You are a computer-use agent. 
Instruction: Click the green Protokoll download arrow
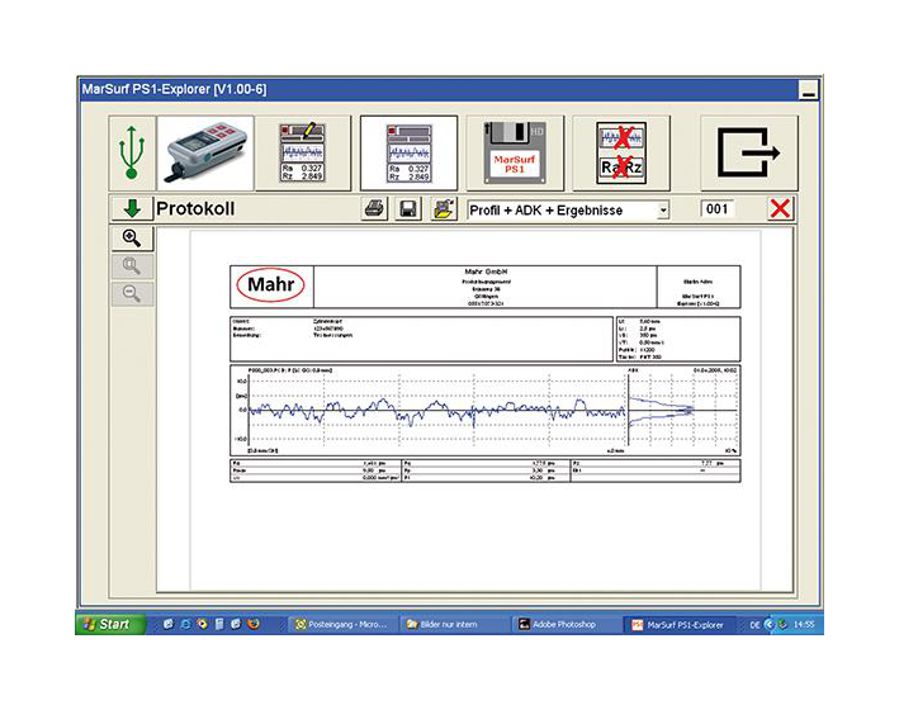(131, 208)
